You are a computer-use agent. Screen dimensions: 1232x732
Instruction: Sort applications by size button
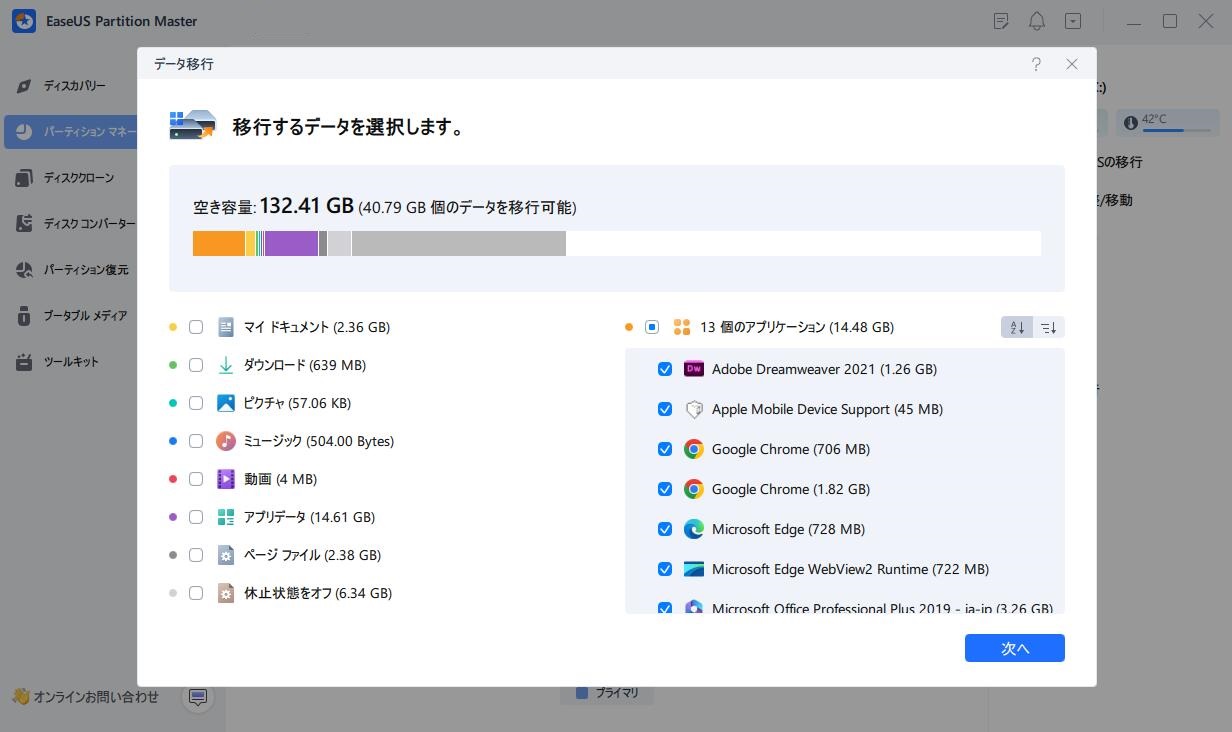pos(1048,327)
